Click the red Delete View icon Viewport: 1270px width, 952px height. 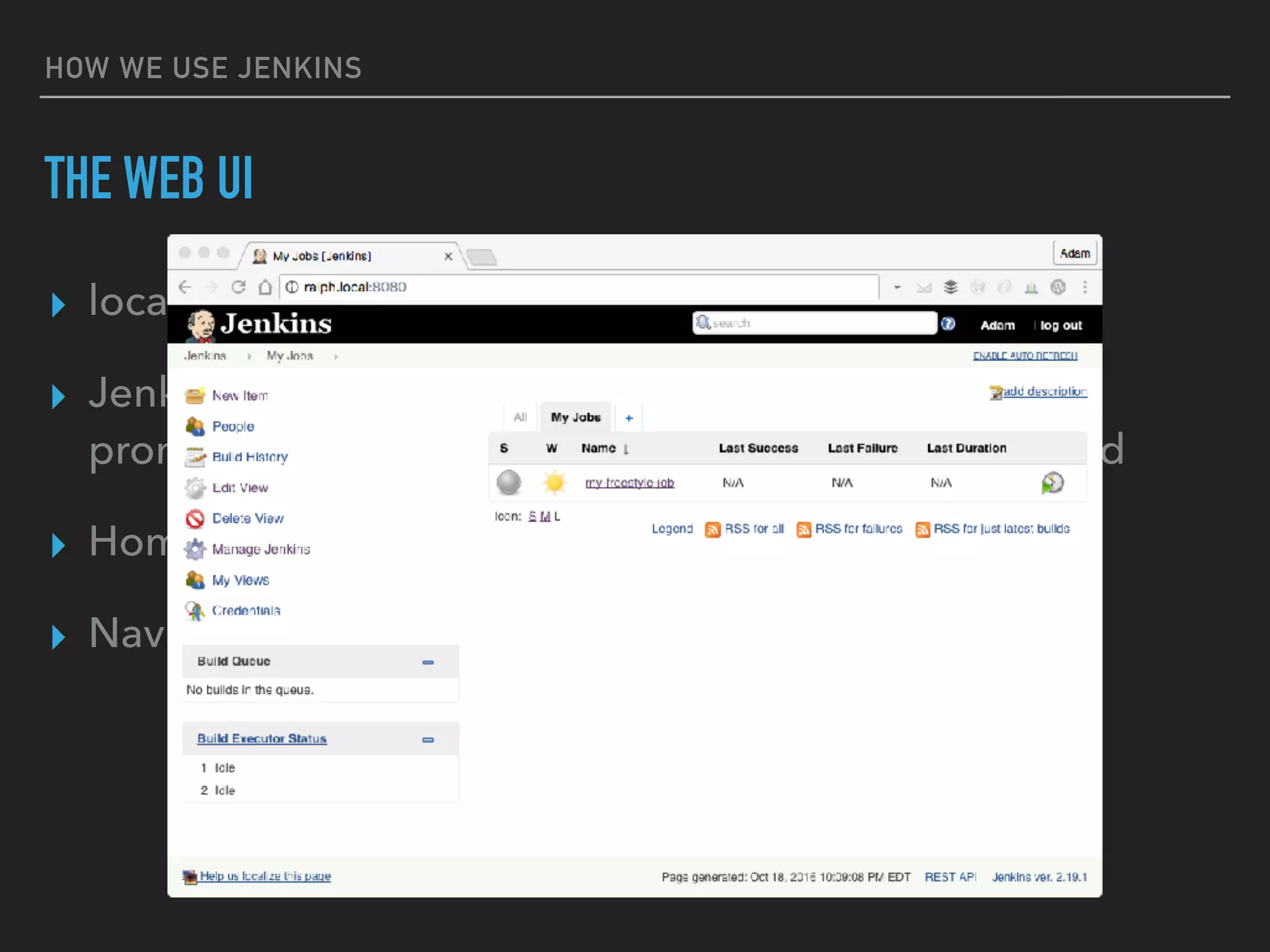click(x=195, y=519)
